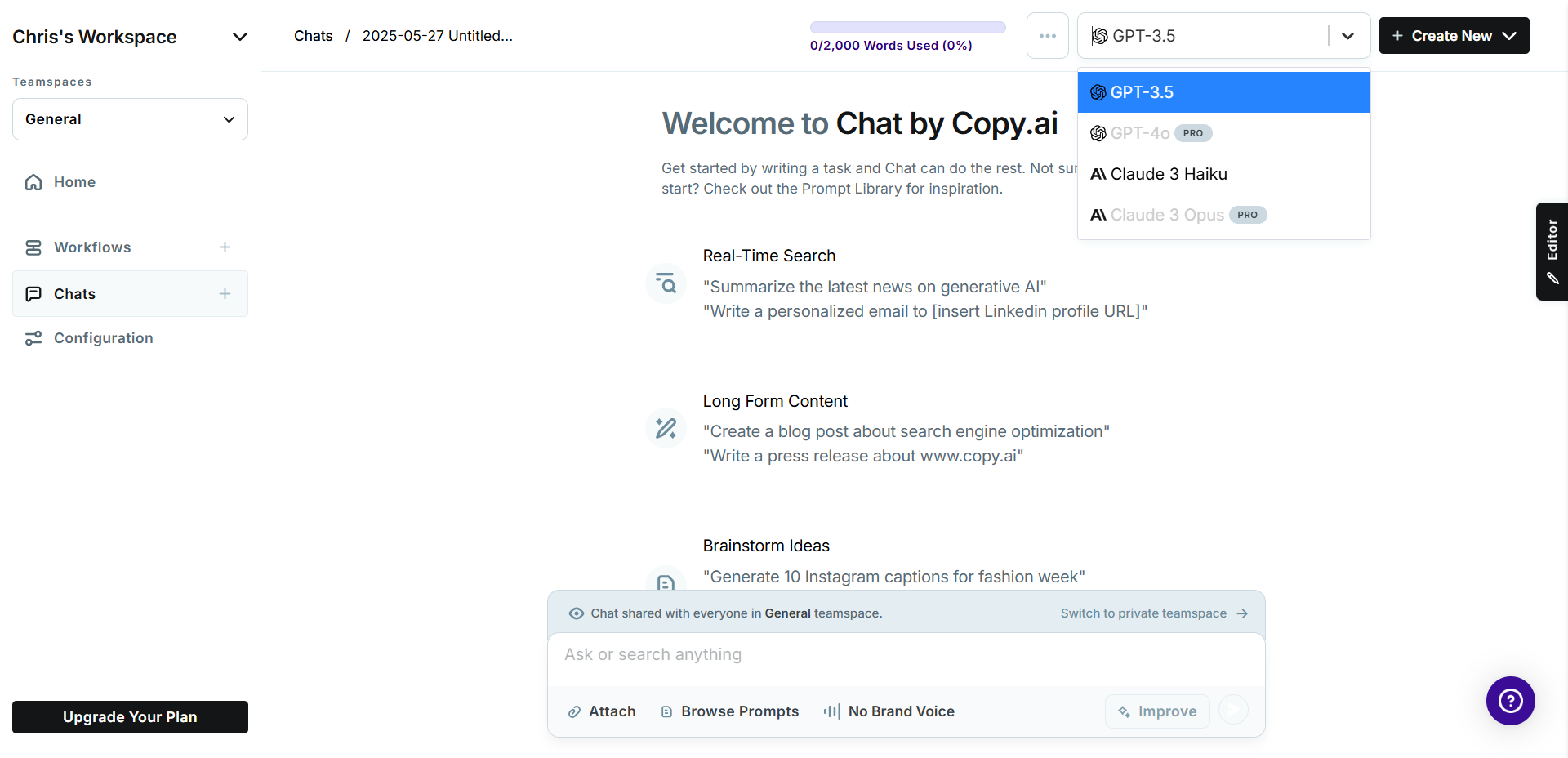The height and width of the screenshot is (758, 1568).
Task: Click the Improve prompt button
Action: tap(1157, 711)
